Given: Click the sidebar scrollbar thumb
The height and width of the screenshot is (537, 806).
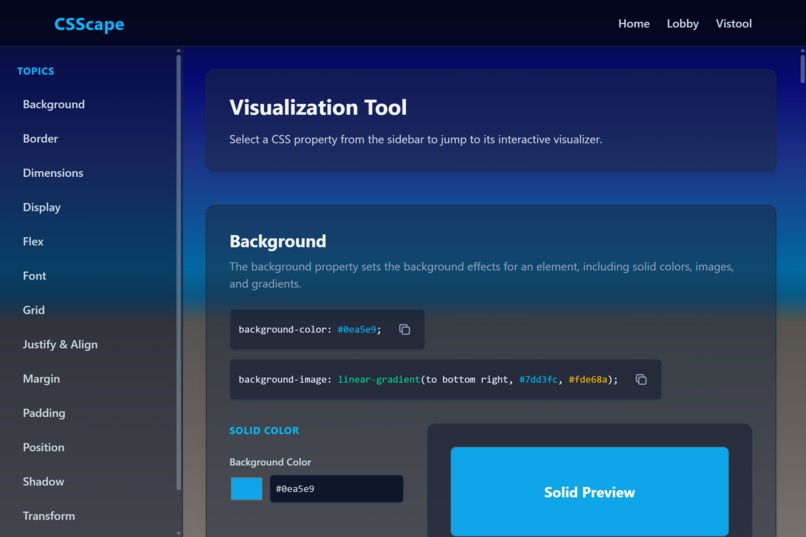Looking at the screenshot, I should (x=179, y=272).
